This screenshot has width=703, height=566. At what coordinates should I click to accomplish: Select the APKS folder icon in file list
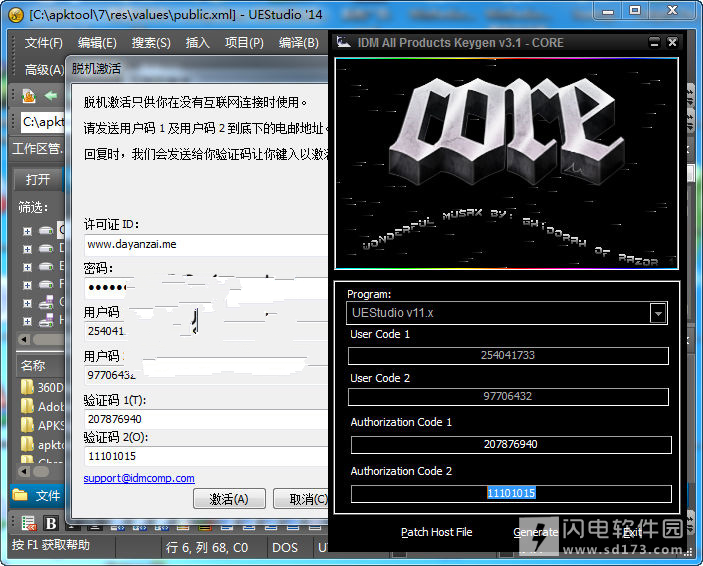click(x=27, y=425)
